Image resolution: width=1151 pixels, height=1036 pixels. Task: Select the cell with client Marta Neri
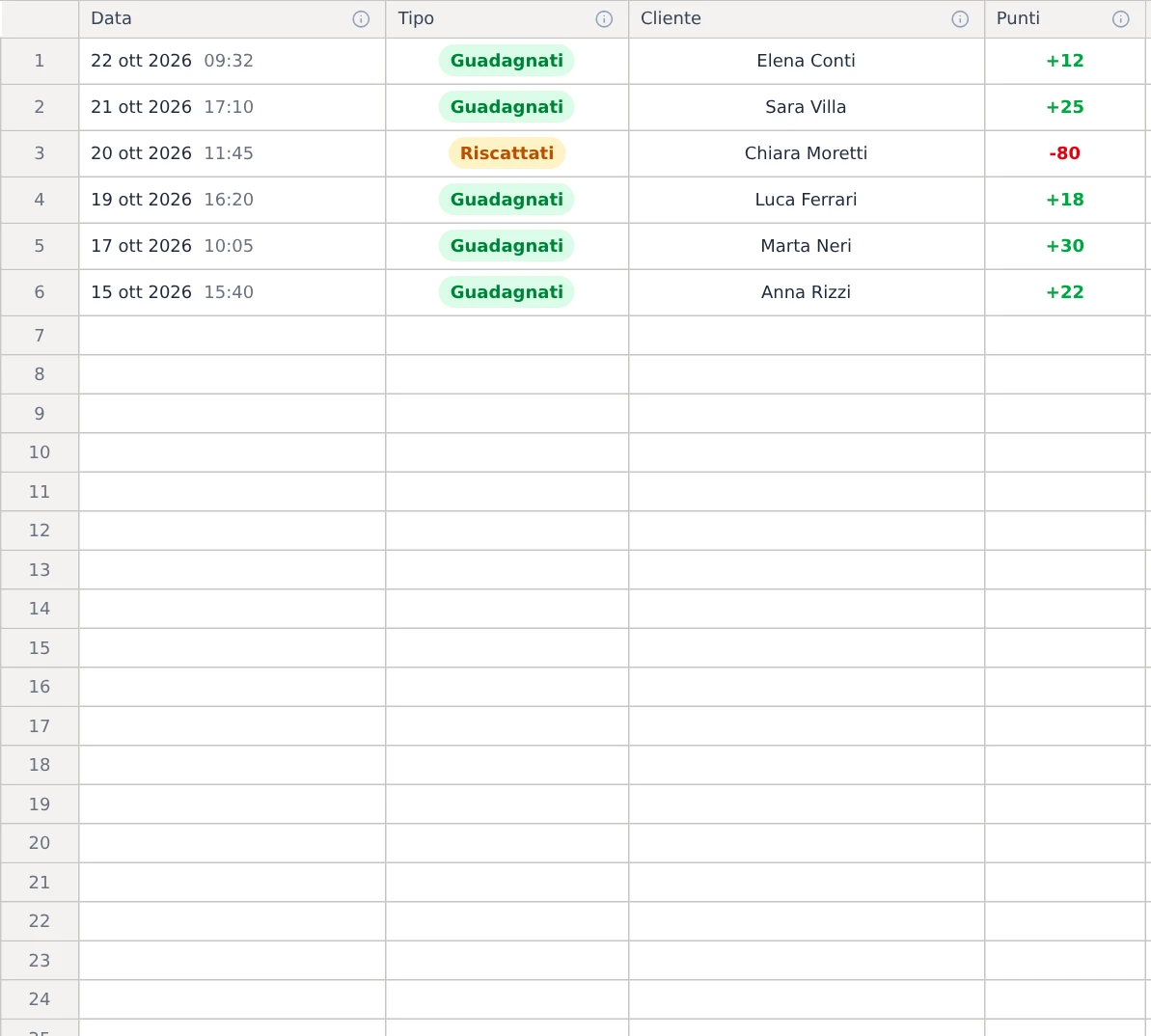pos(807,246)
